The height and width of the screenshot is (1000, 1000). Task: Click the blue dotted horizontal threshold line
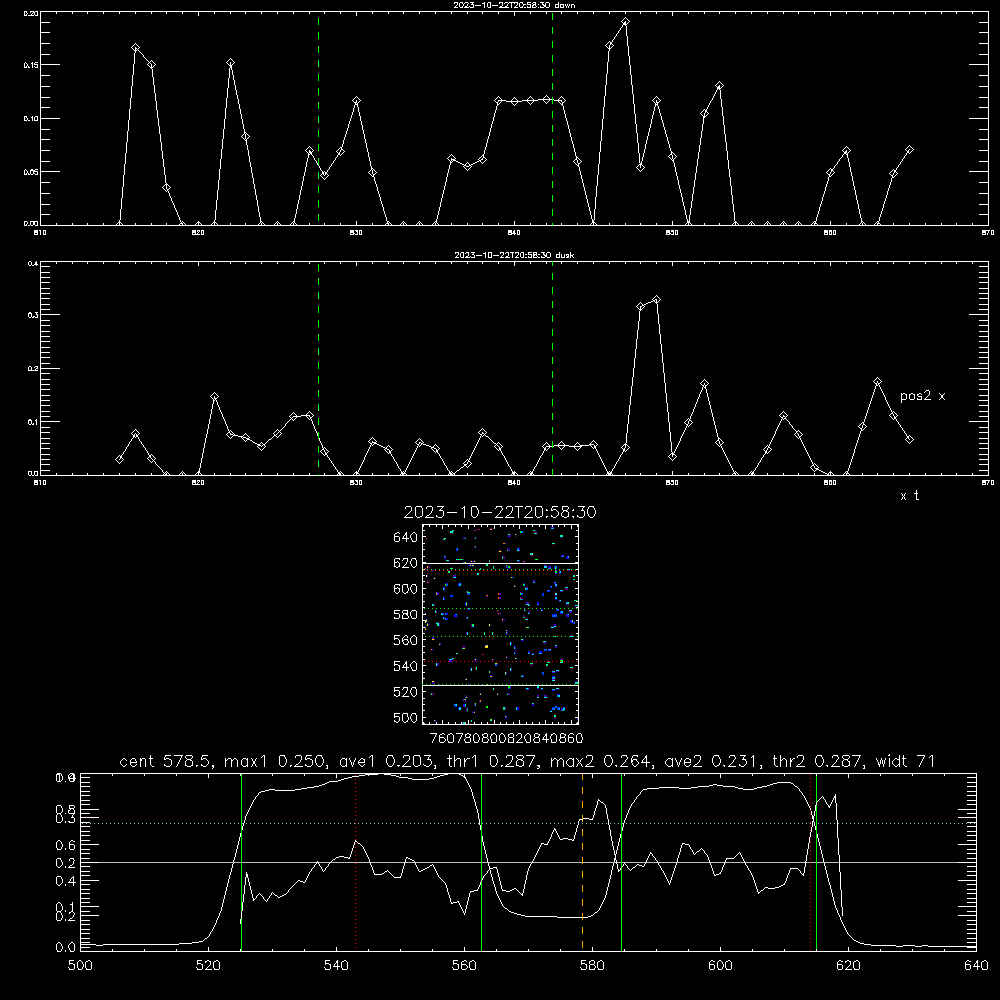click(528, 823)
